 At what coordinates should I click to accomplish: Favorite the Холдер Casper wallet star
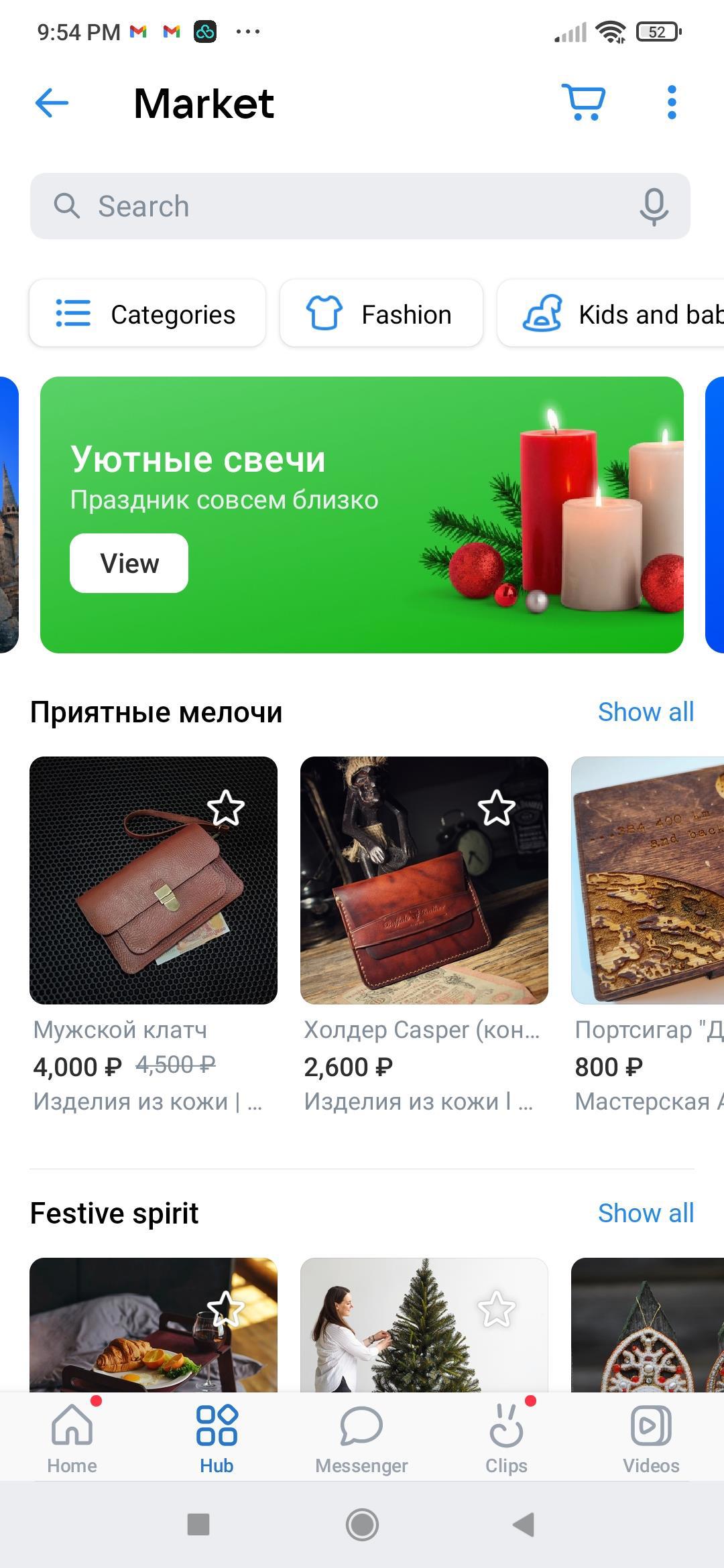click(x=497, y=808)
